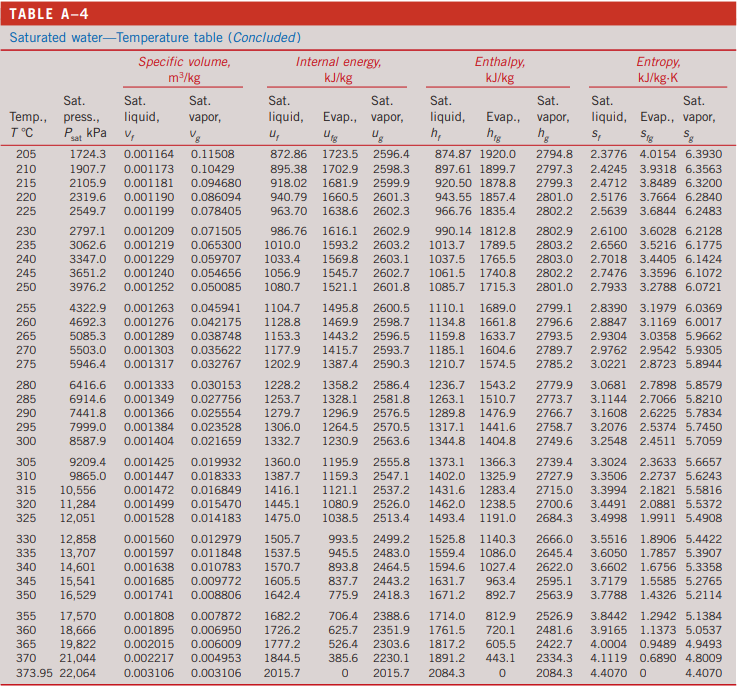The height and width of the screenshot is (687, 737).
Task: Select critical pressure 22,064
Action: 78,673
